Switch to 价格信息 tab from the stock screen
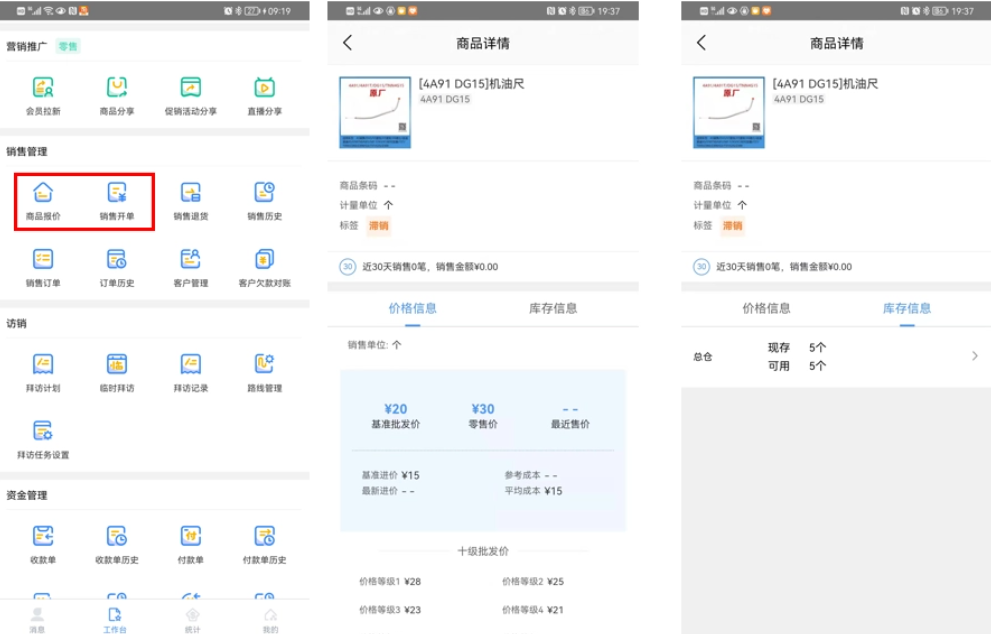This screenshot has height=634, width=991. click(x=767, y=308)
